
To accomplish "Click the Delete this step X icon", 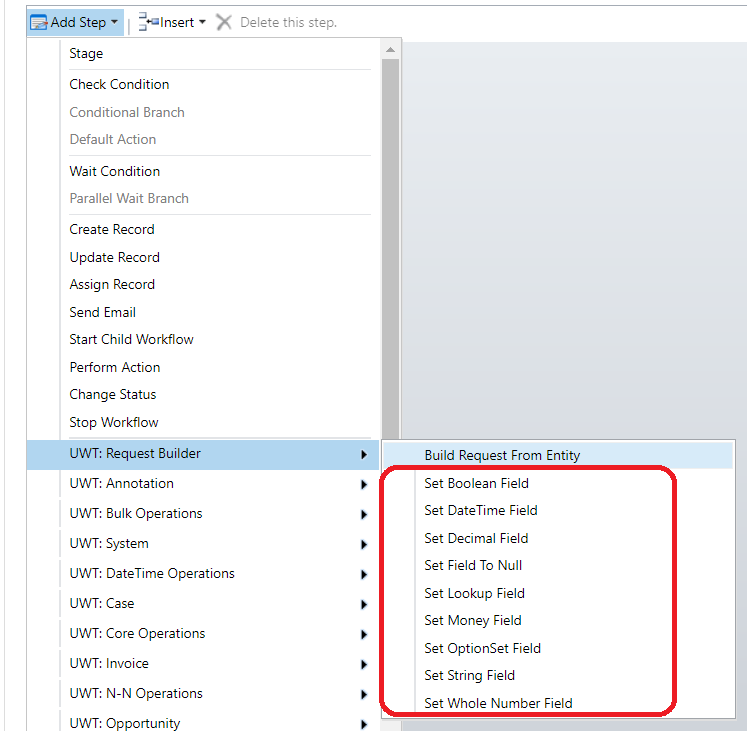I will coord(224,22).
